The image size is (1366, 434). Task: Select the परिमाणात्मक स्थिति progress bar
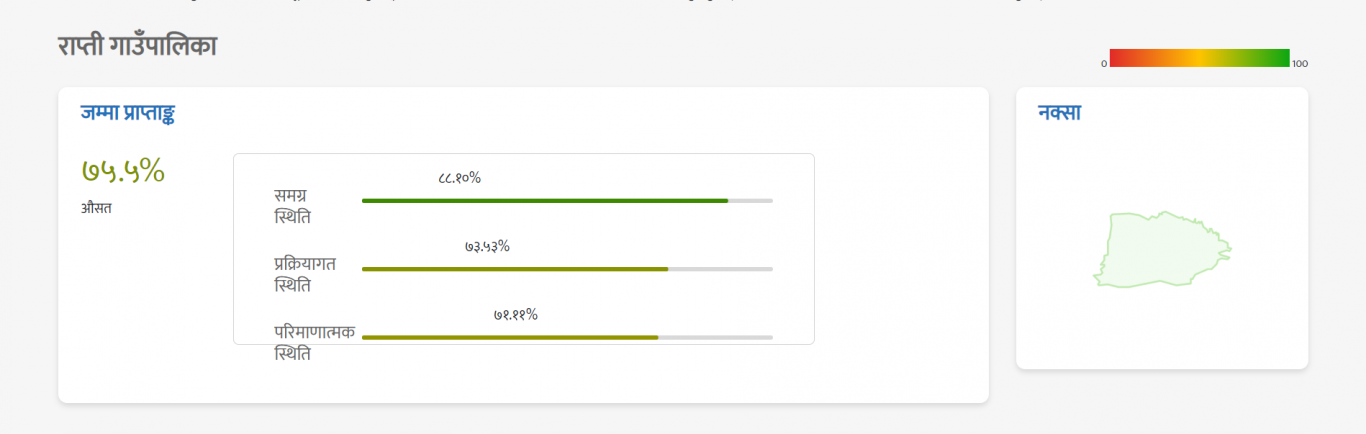567,337
